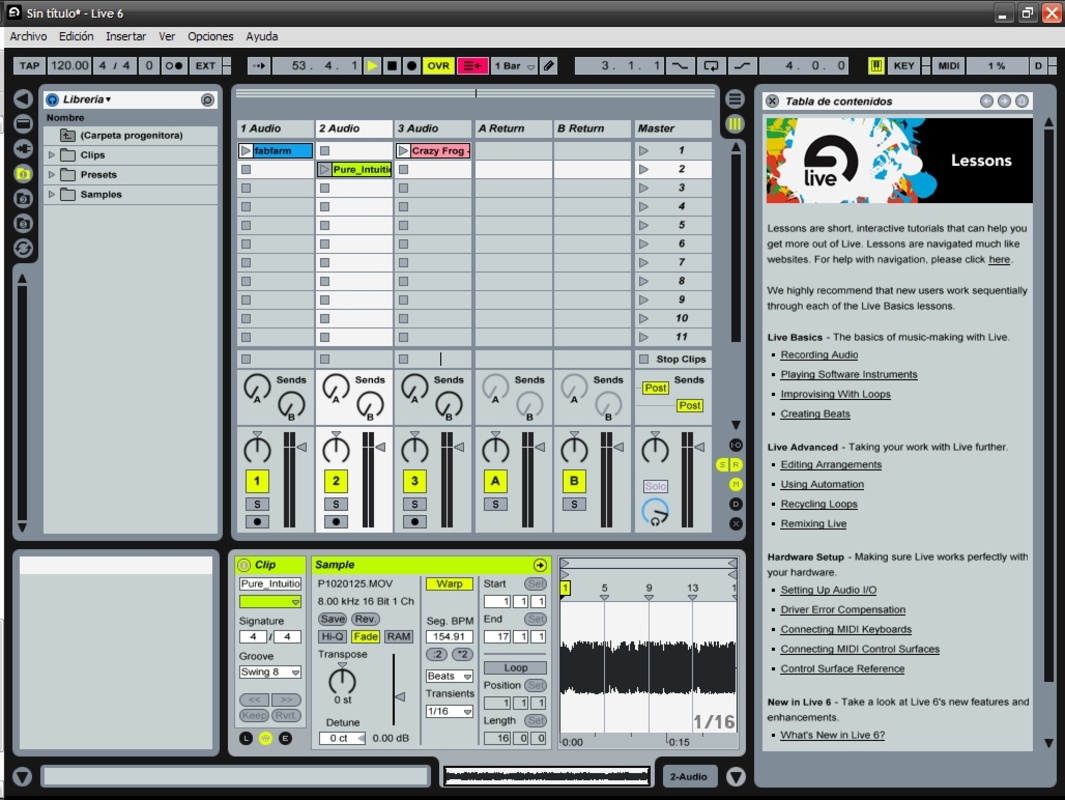Click the Stop Clips button
This screenshot has width=1065, height=800.
[673, 359]
